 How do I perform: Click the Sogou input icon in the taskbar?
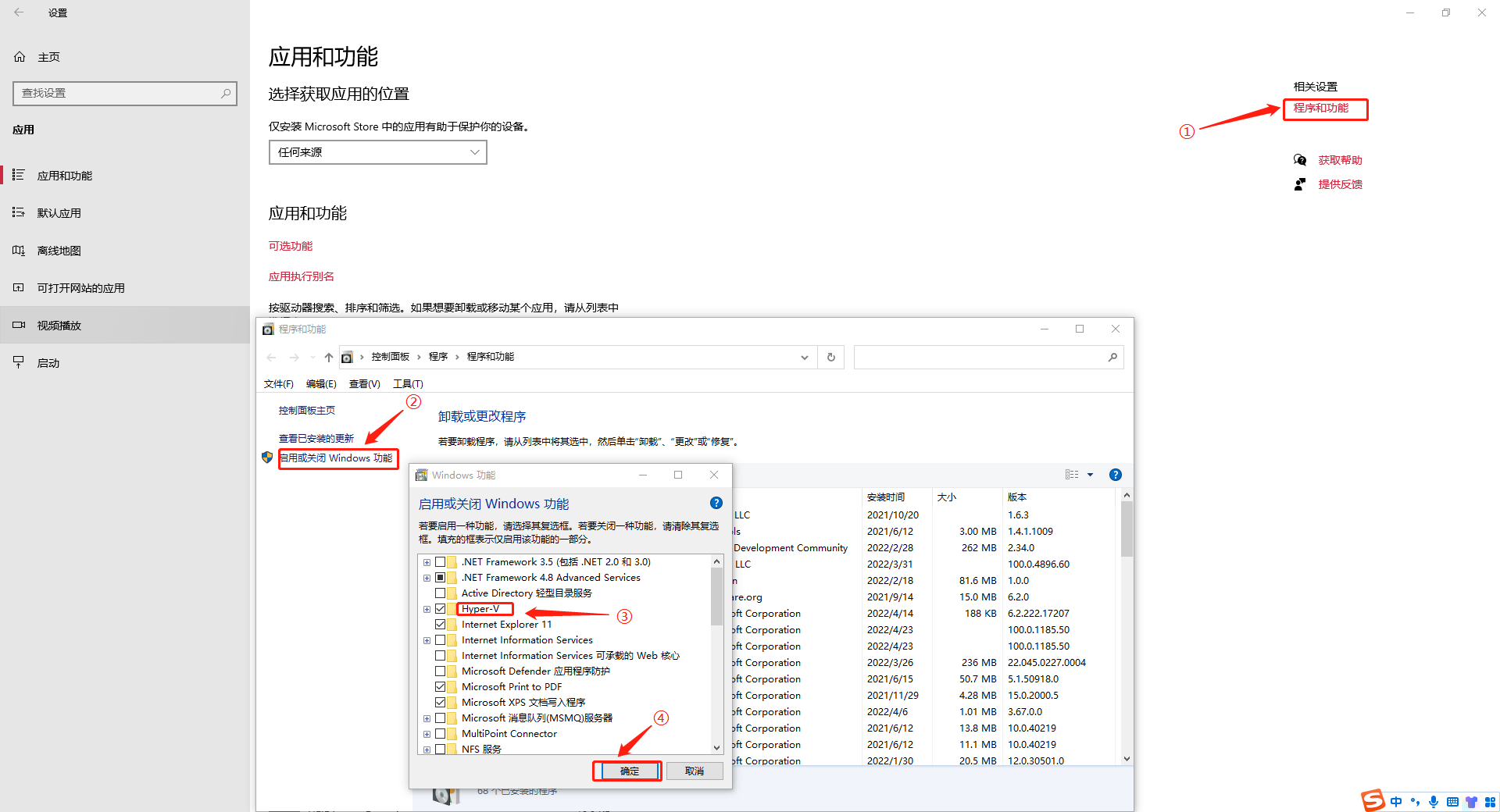tap(1373, 801)
